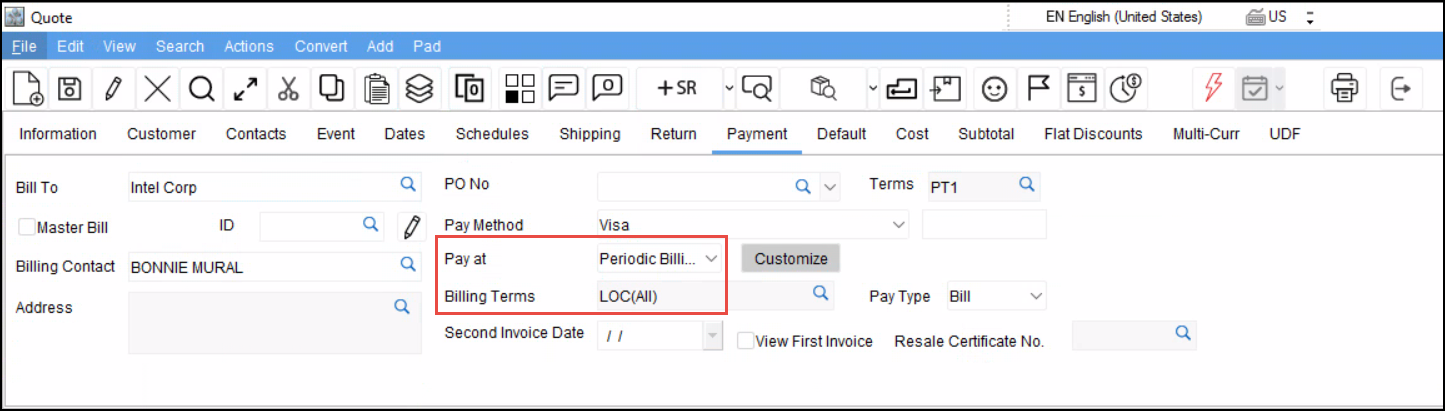Viewport: 1445px width, 411px height.
Task: Click the scissors cut icon
Action: coord(288,88)
